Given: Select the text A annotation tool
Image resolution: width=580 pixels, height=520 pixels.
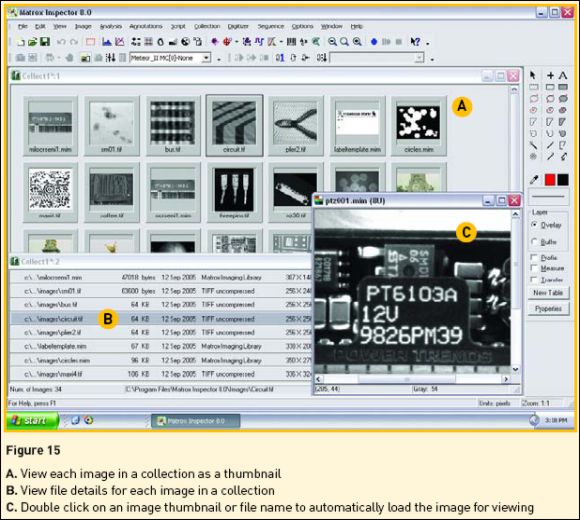Looking at the screenshot, I should tap(563, 75).
